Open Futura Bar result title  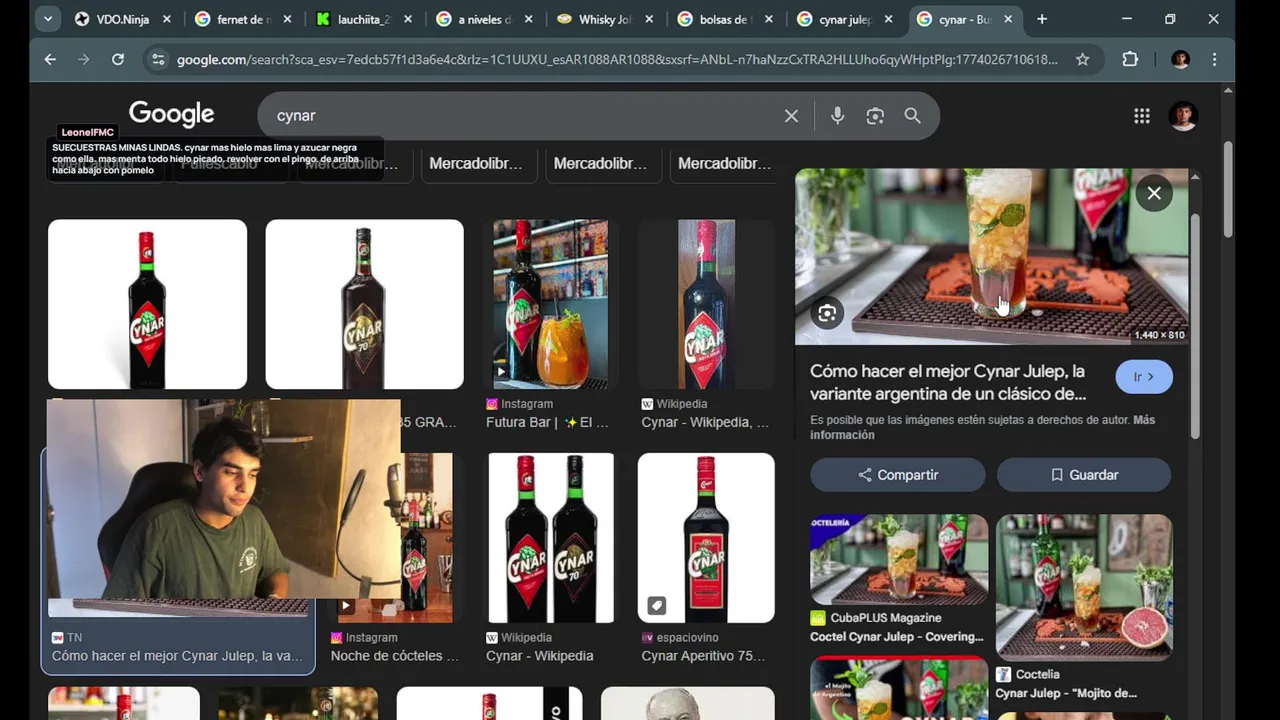pyautogui.click(x=547, y=422)
